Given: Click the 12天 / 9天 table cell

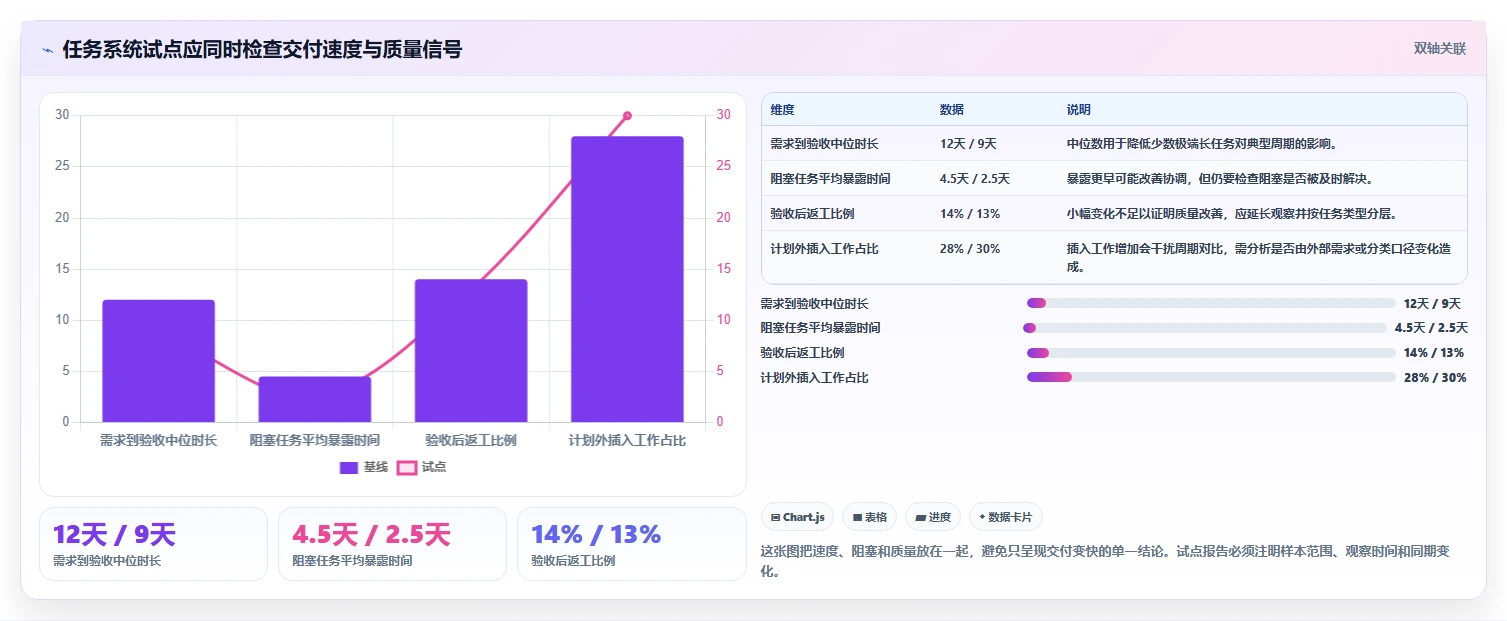Looking at the screenshot, I should [x=967, y=144].
